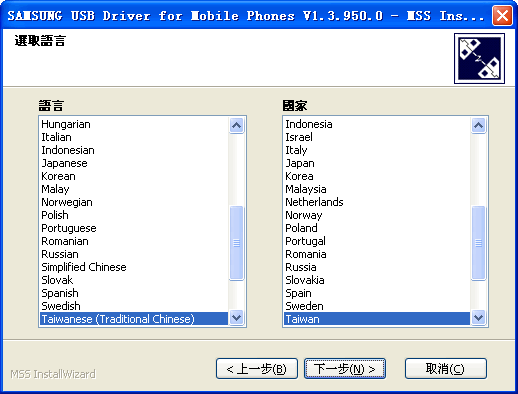Click the installer logo icon
The width and height of the screenshot is (518, 394).
click(x=479, y=58)
